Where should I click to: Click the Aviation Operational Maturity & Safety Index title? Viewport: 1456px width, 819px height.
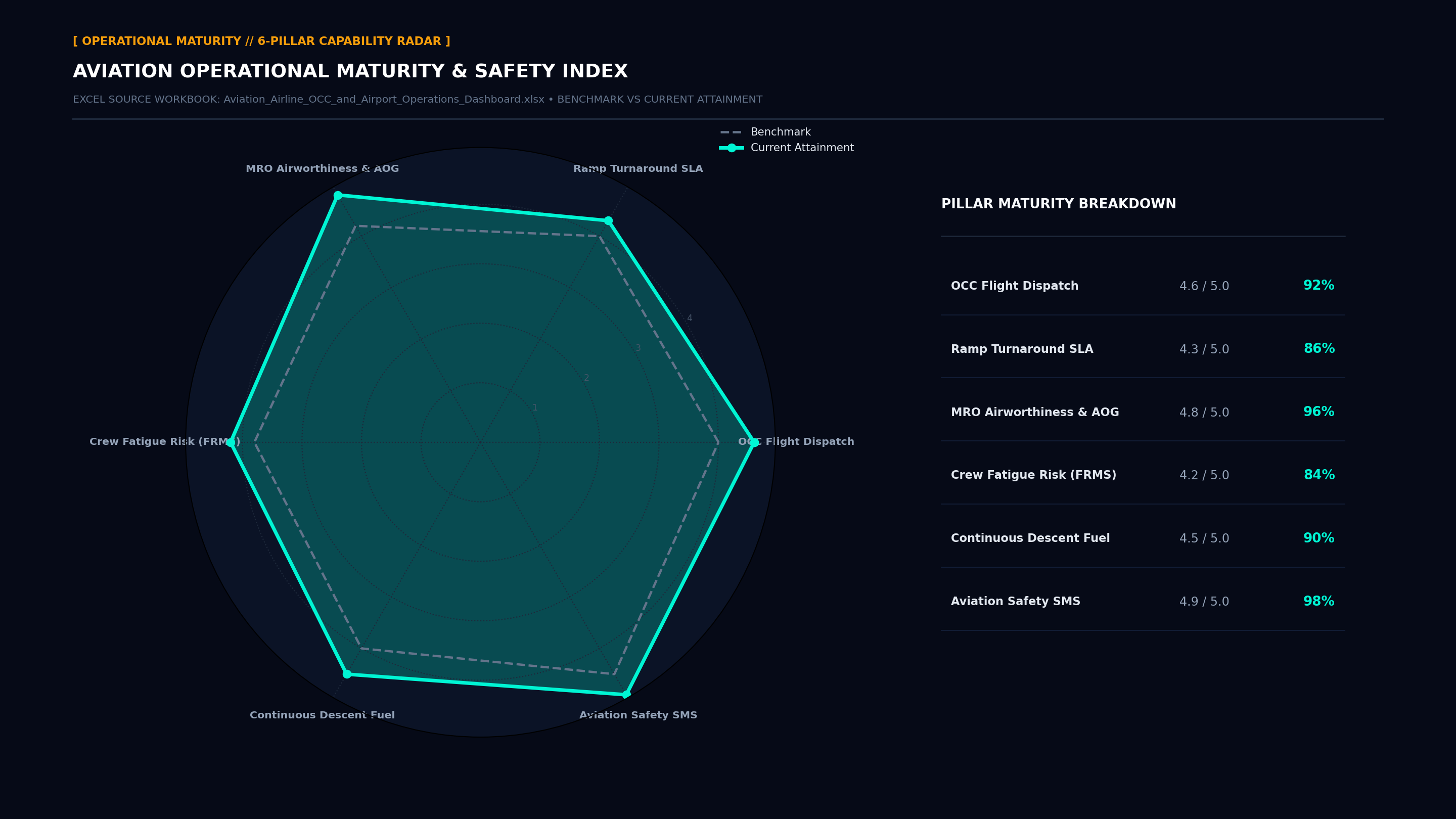pyautogui.click(x=350, y=71)
